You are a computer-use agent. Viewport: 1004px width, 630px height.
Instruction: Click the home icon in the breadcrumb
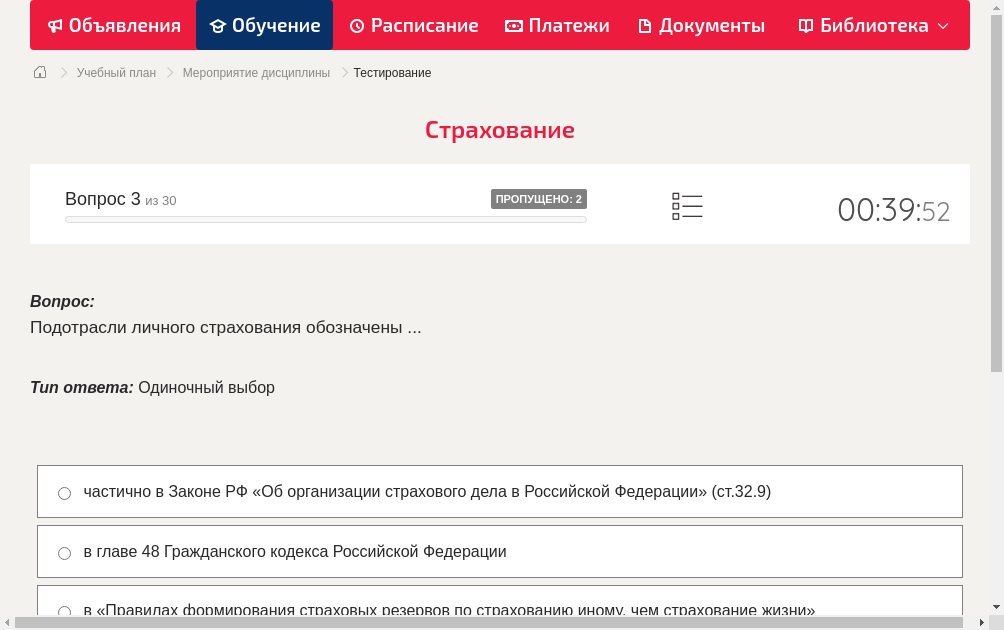tap(40, 72)
